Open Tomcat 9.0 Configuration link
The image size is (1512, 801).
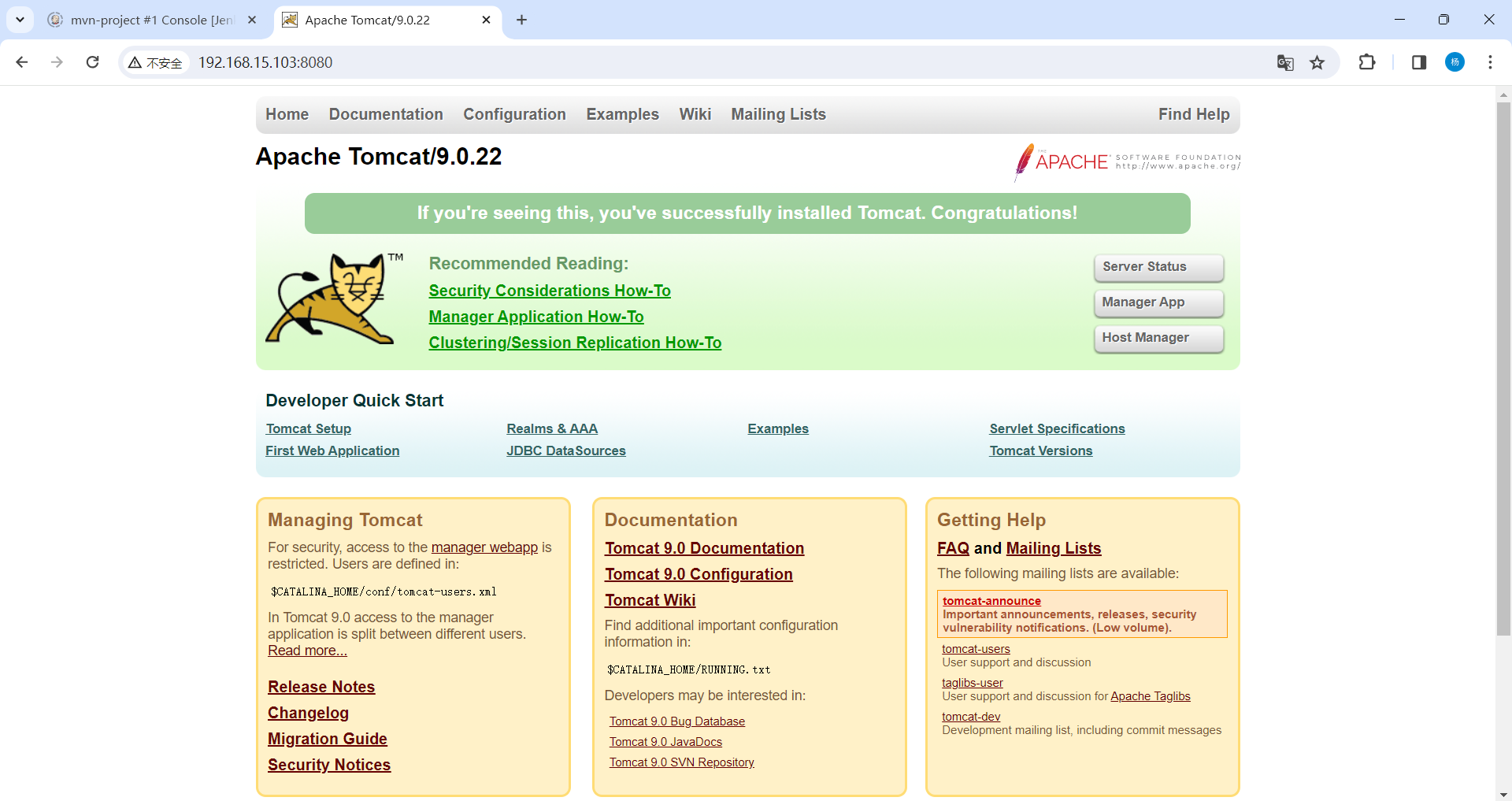tap(699, 574)
